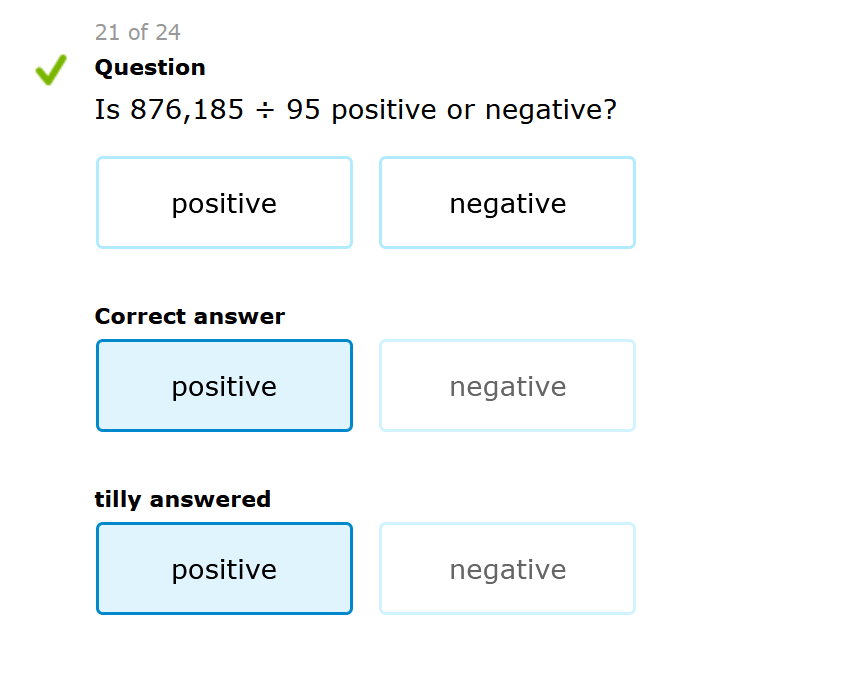The width and height of the screenshot is (865, 677).
Task: Click "positive" under Correct answer
Action: point(224,386)
